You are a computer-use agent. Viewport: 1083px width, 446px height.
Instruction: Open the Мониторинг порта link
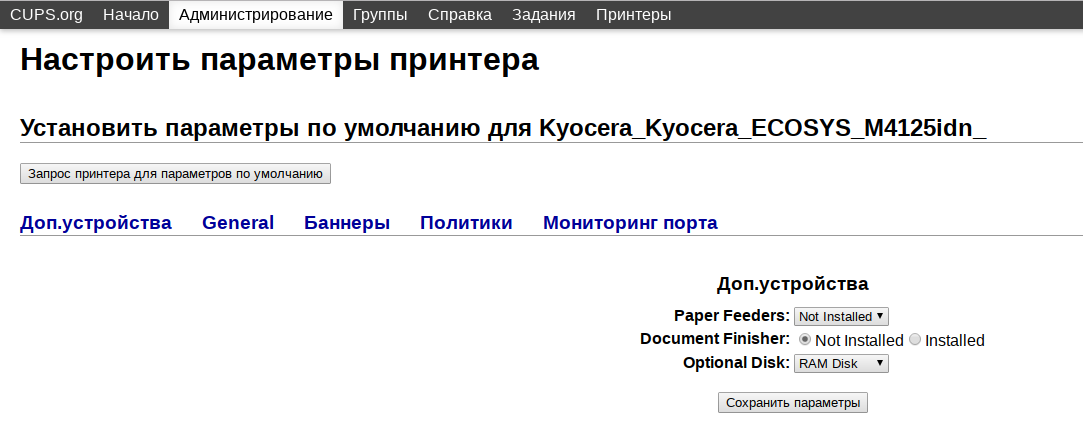tap(631, 223)
